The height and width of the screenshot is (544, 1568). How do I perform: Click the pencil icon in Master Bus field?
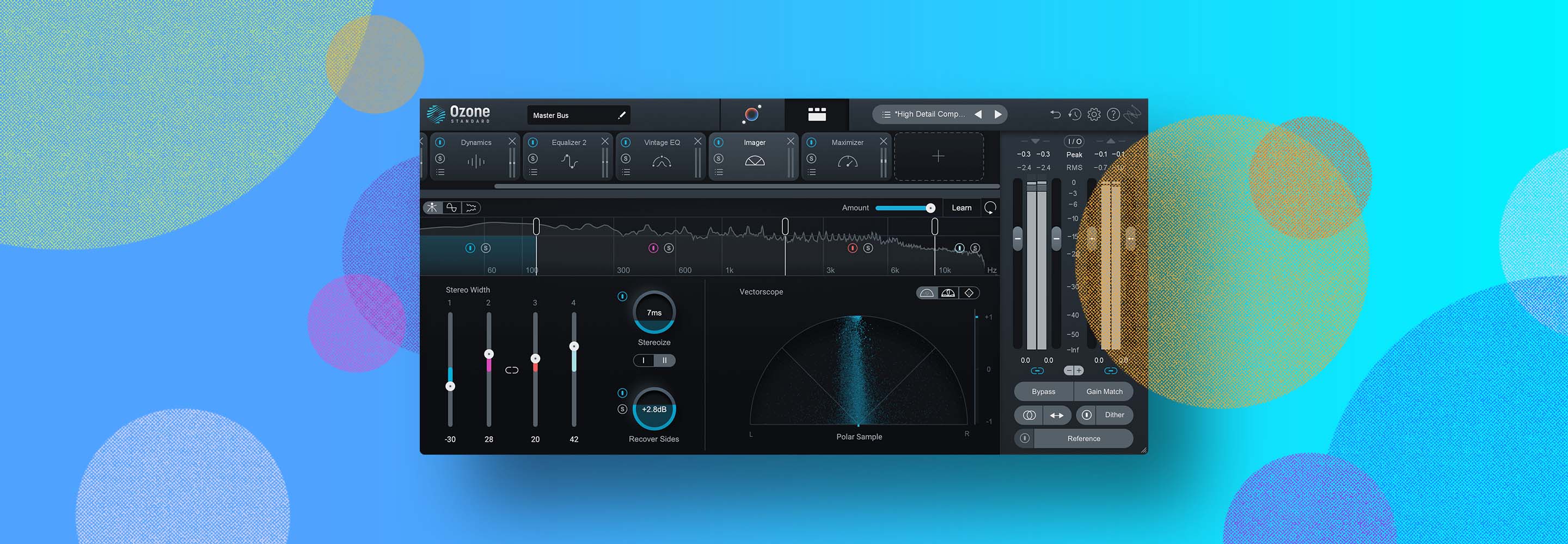pos(621,115)
